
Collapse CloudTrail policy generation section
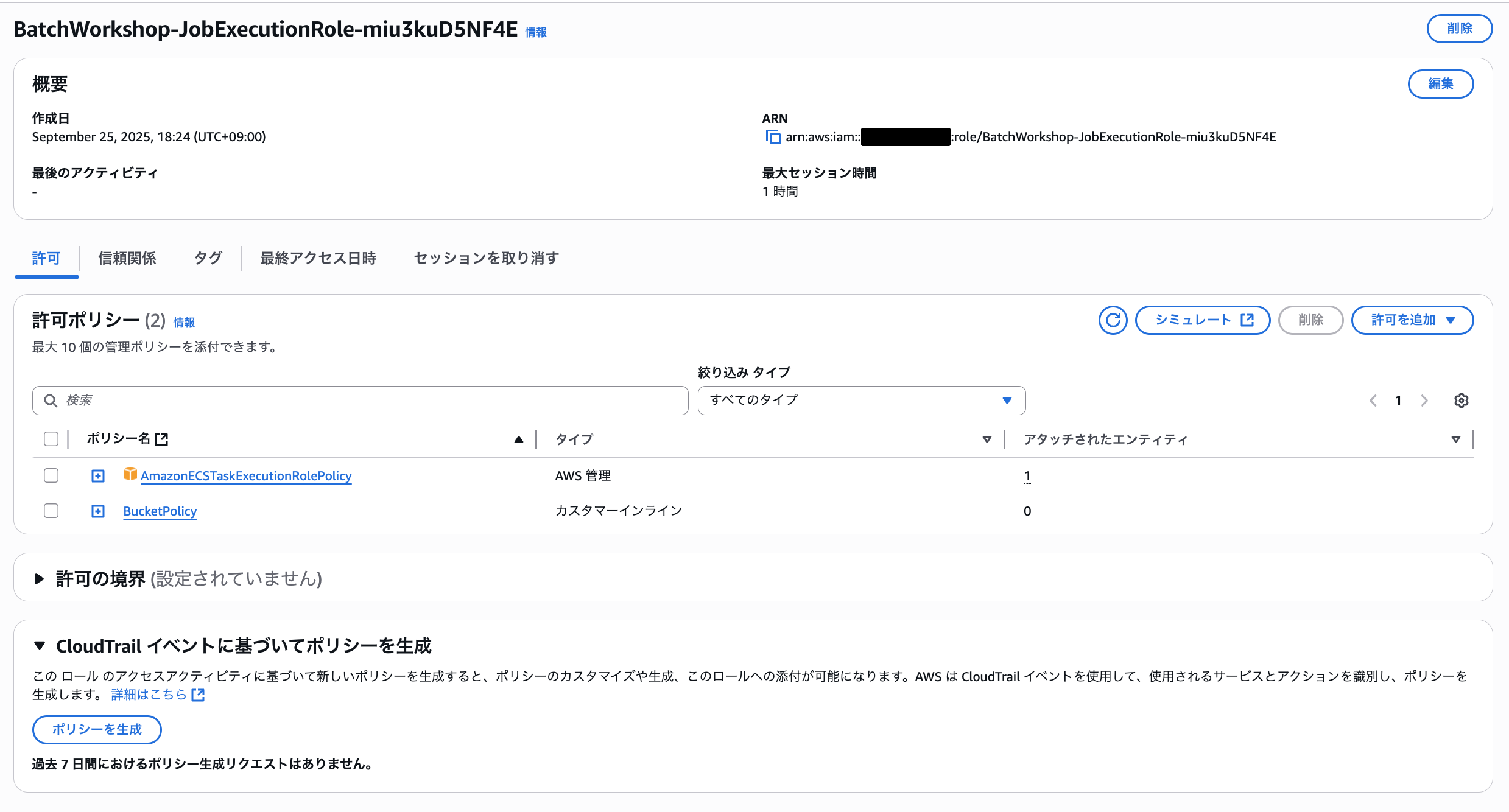(x=40, y=646)
